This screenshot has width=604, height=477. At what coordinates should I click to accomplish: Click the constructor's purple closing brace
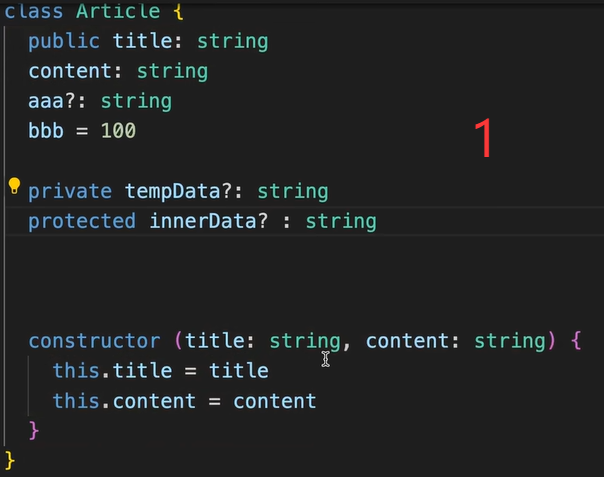pos(34,430)
